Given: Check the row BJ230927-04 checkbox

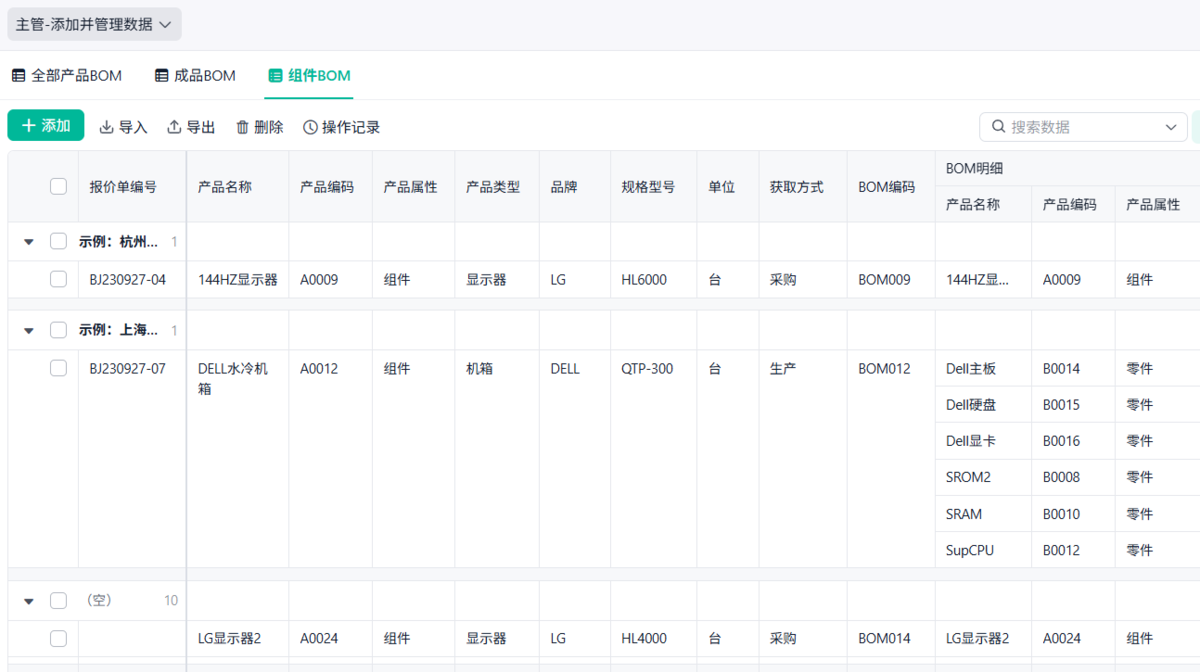Looking at the screenshot, I should [x=58, y=279].
